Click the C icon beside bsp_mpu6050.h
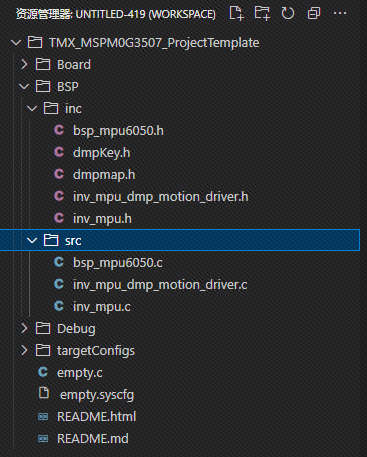This screenshot has width=367, height=457. 59,130
